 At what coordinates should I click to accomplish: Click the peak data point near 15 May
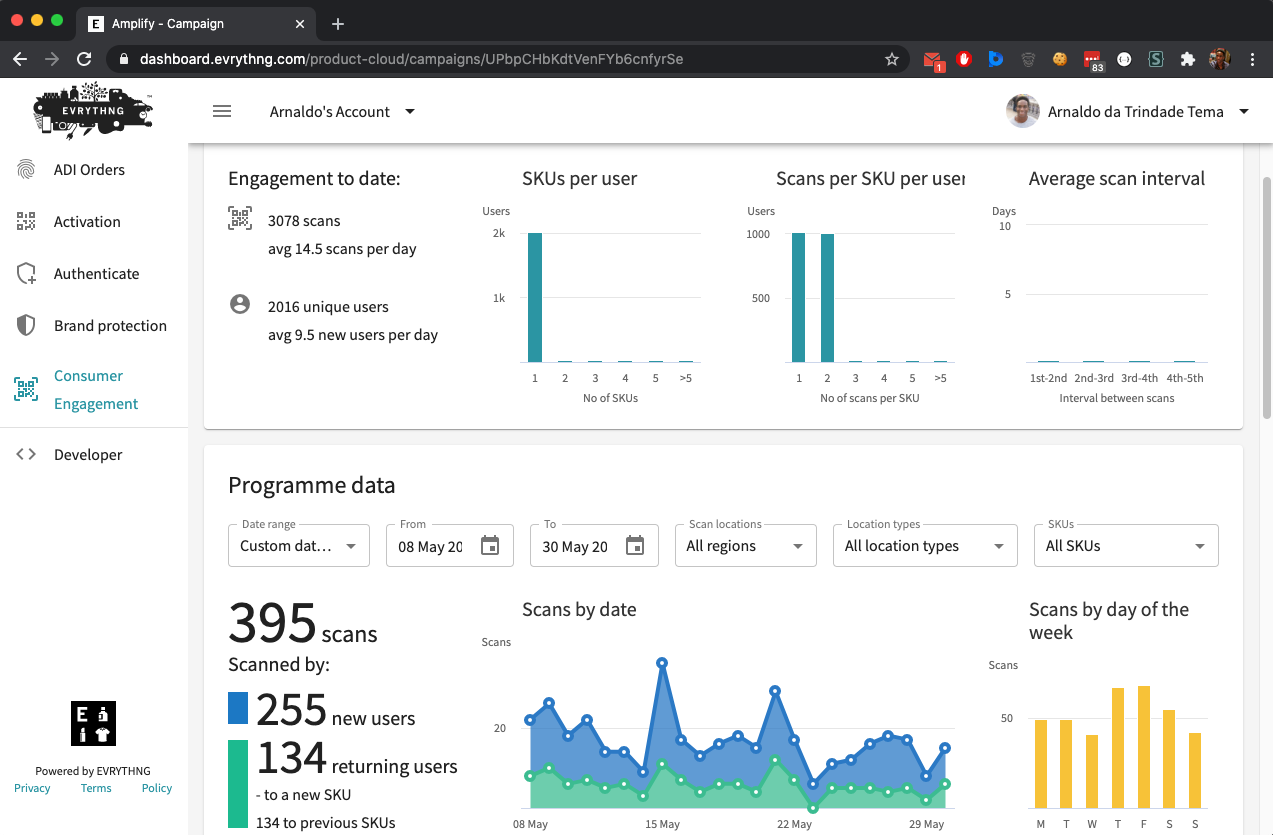662,662
